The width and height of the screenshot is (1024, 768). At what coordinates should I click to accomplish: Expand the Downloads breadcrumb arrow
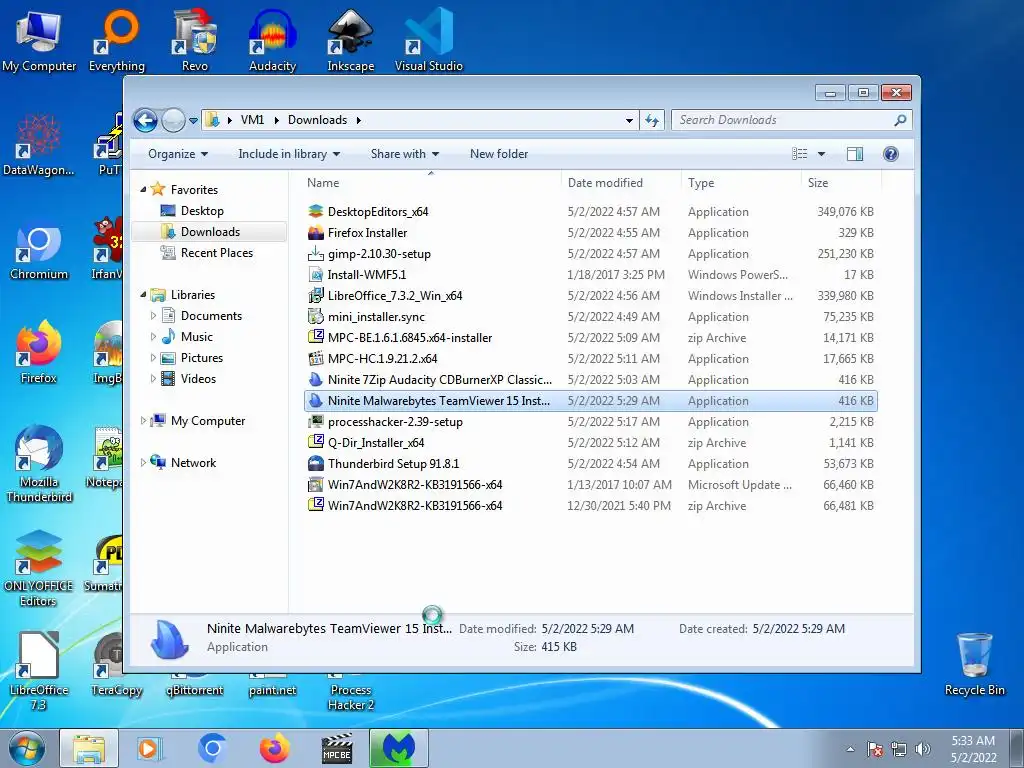coord(359,120)
